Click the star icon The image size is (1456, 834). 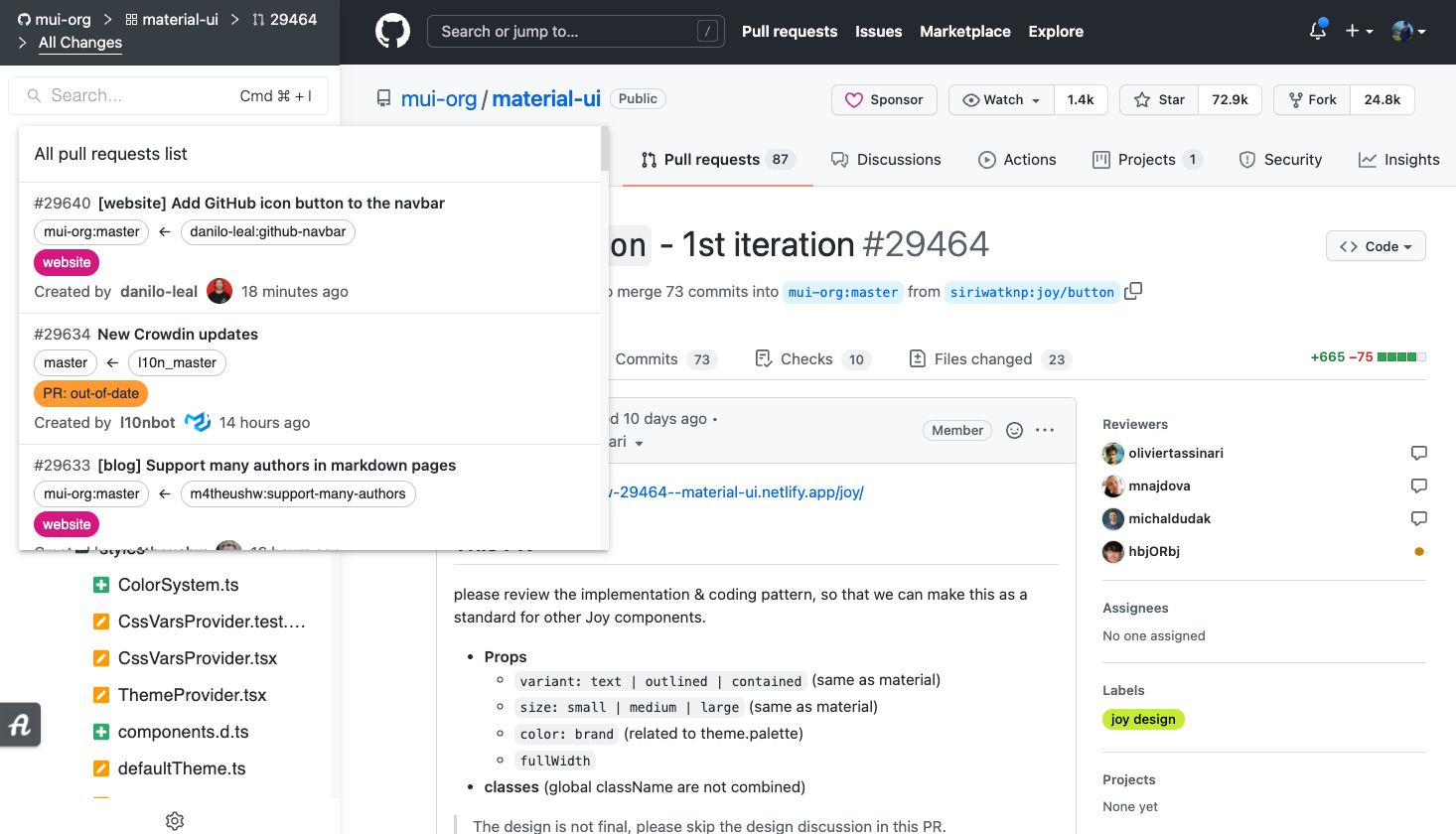coord(1142,99)
